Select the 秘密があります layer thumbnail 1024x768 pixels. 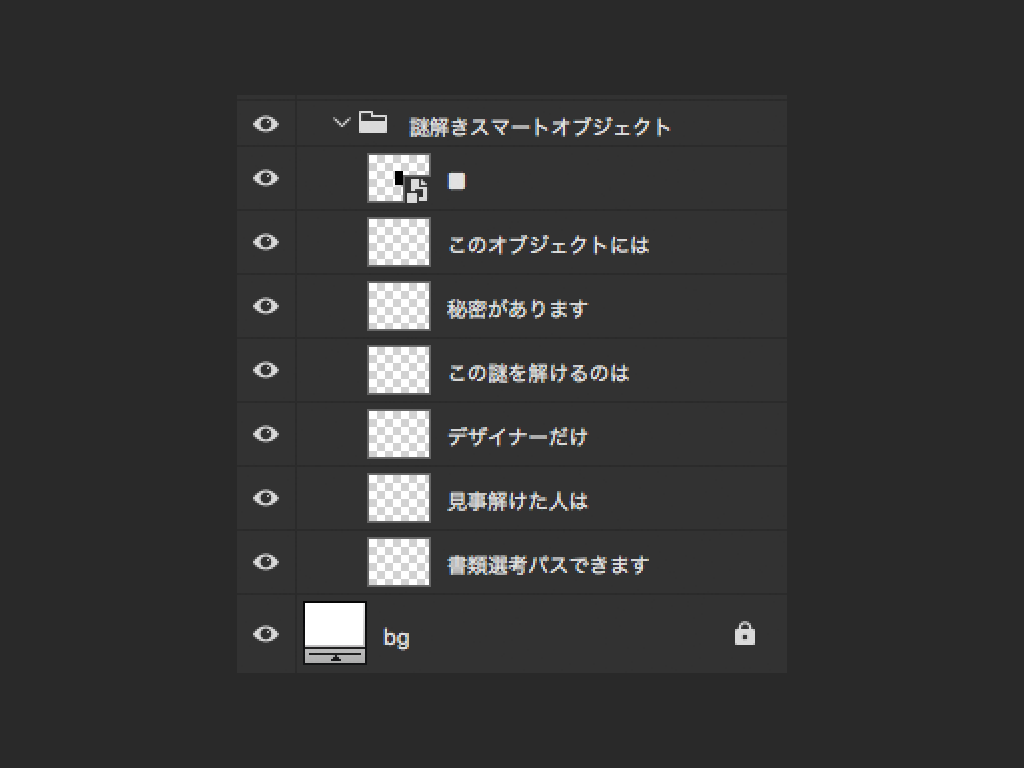[399, 306]
